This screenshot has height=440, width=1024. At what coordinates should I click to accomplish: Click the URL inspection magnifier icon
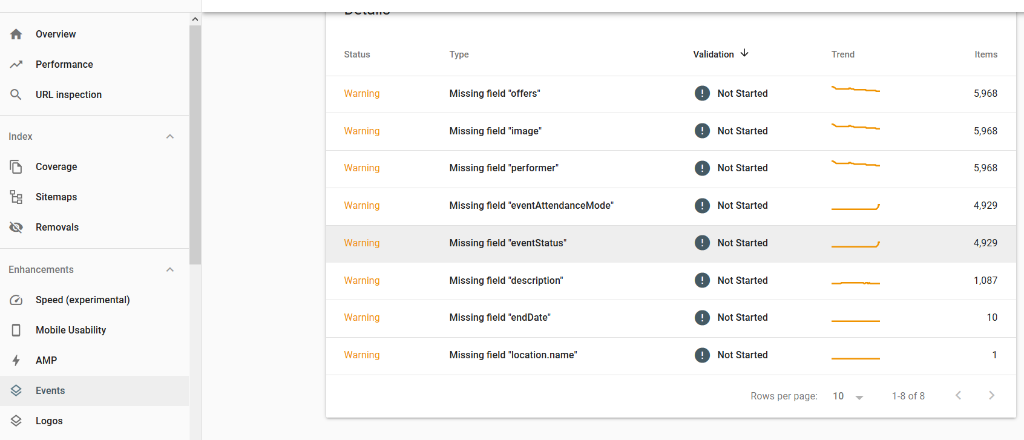pos(16,95)
